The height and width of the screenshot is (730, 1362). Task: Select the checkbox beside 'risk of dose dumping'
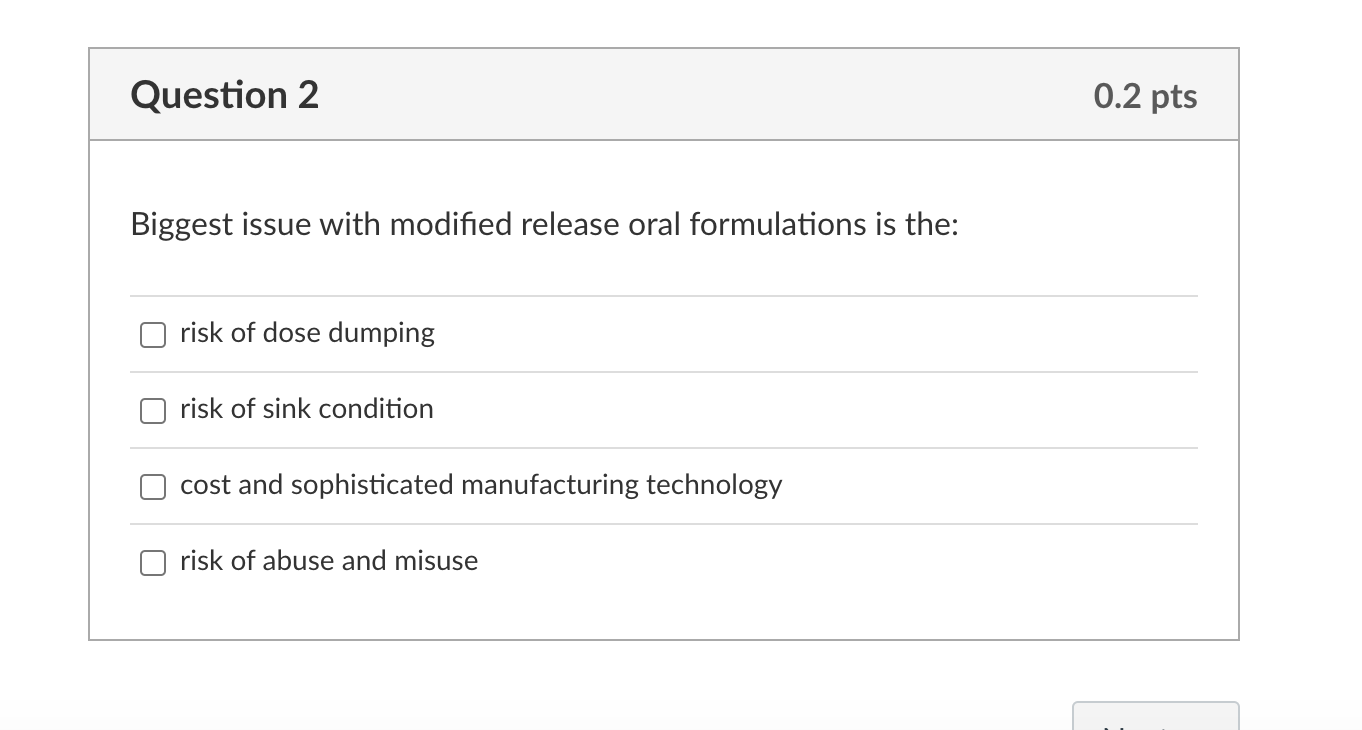(x=152, y=334)
